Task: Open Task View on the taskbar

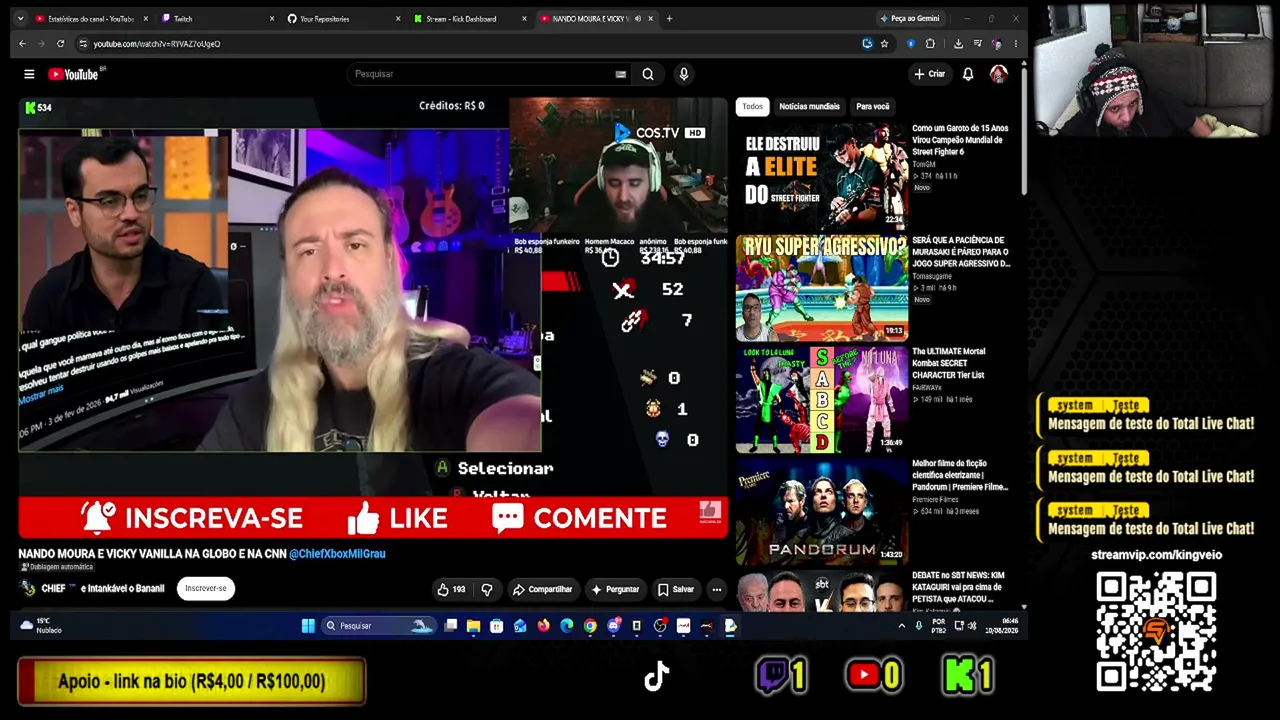Action: point(450,626)
